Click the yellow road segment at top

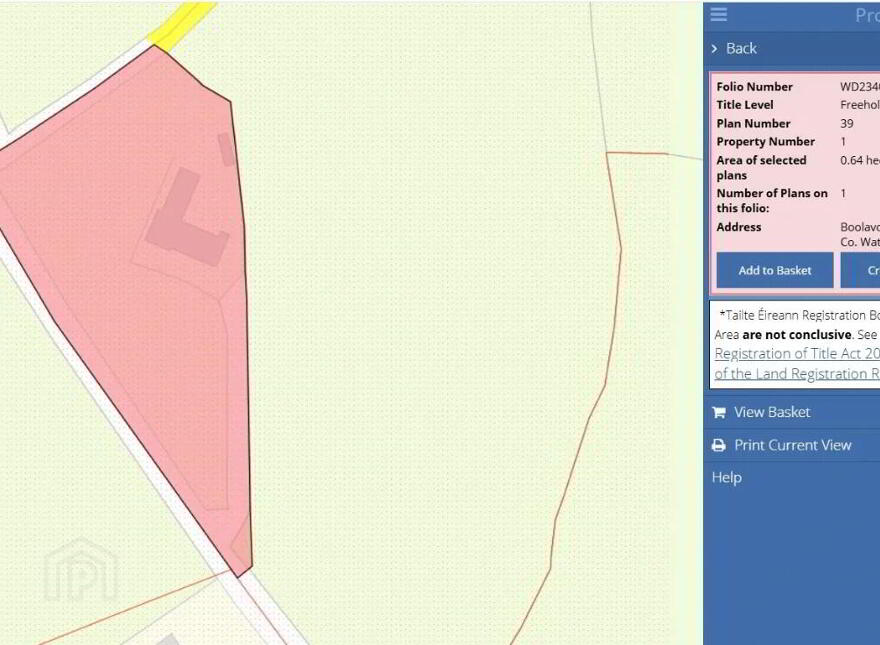[181, 25]
